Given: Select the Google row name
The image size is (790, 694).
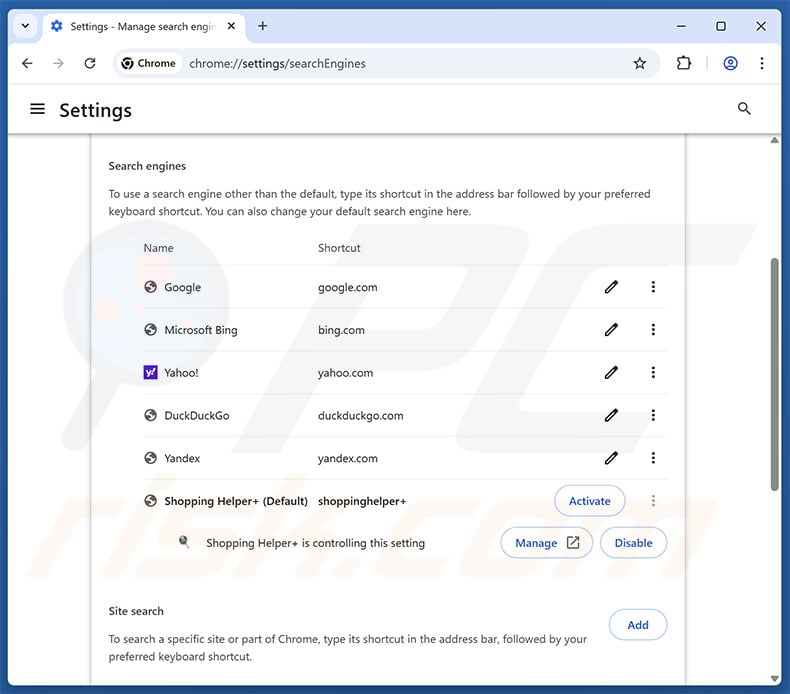Looking at the screenshot, I should coord(182,287).
